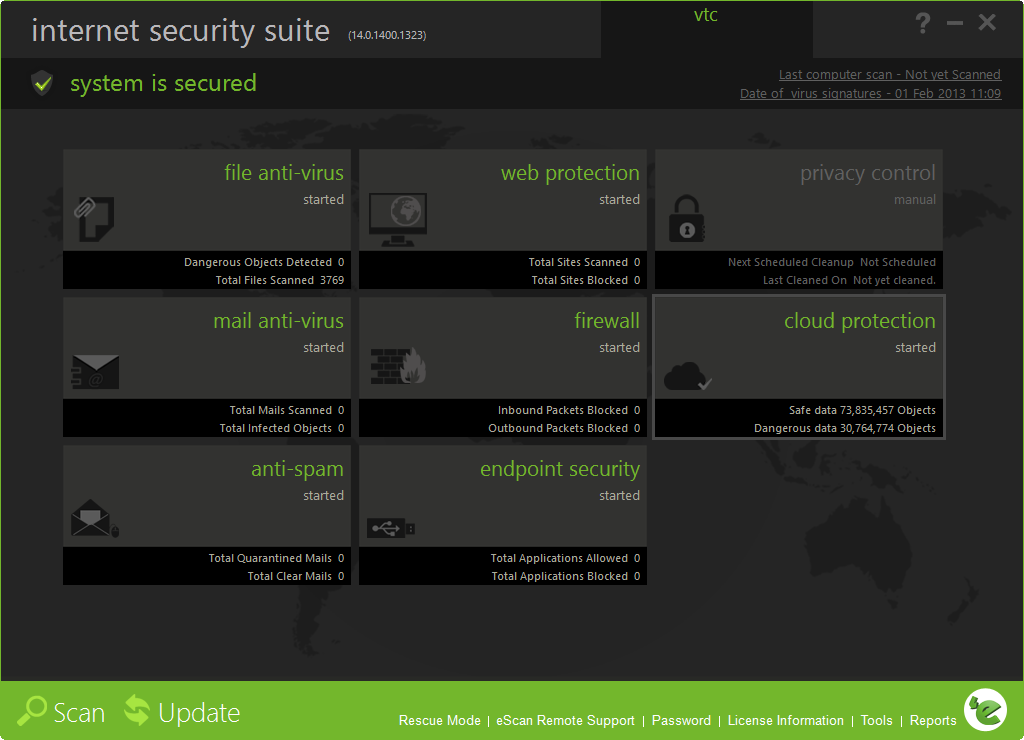Click the web protection globe monitor icon
Viewport: 1024px width, 740px height.
[x=397, y=219]
